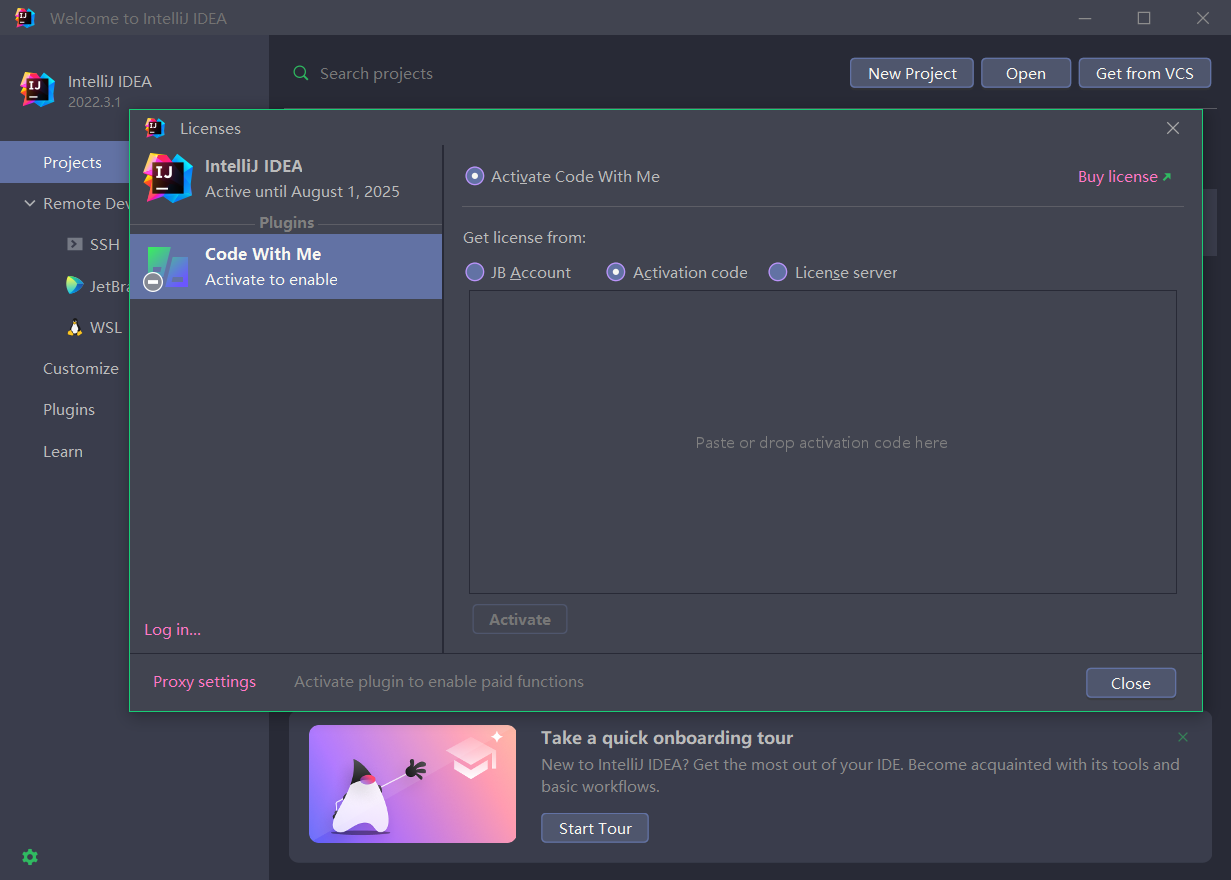The width and height of the screenshot is (1231, 880).
Task: Maximize the IntelliJ IDEA welcome window
Action: [x=1144, y=18]
